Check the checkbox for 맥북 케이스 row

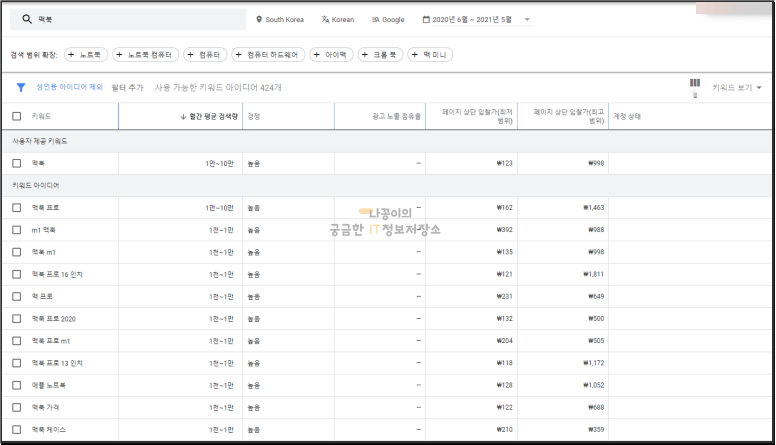pyautogui.click(x=17, y=430)
